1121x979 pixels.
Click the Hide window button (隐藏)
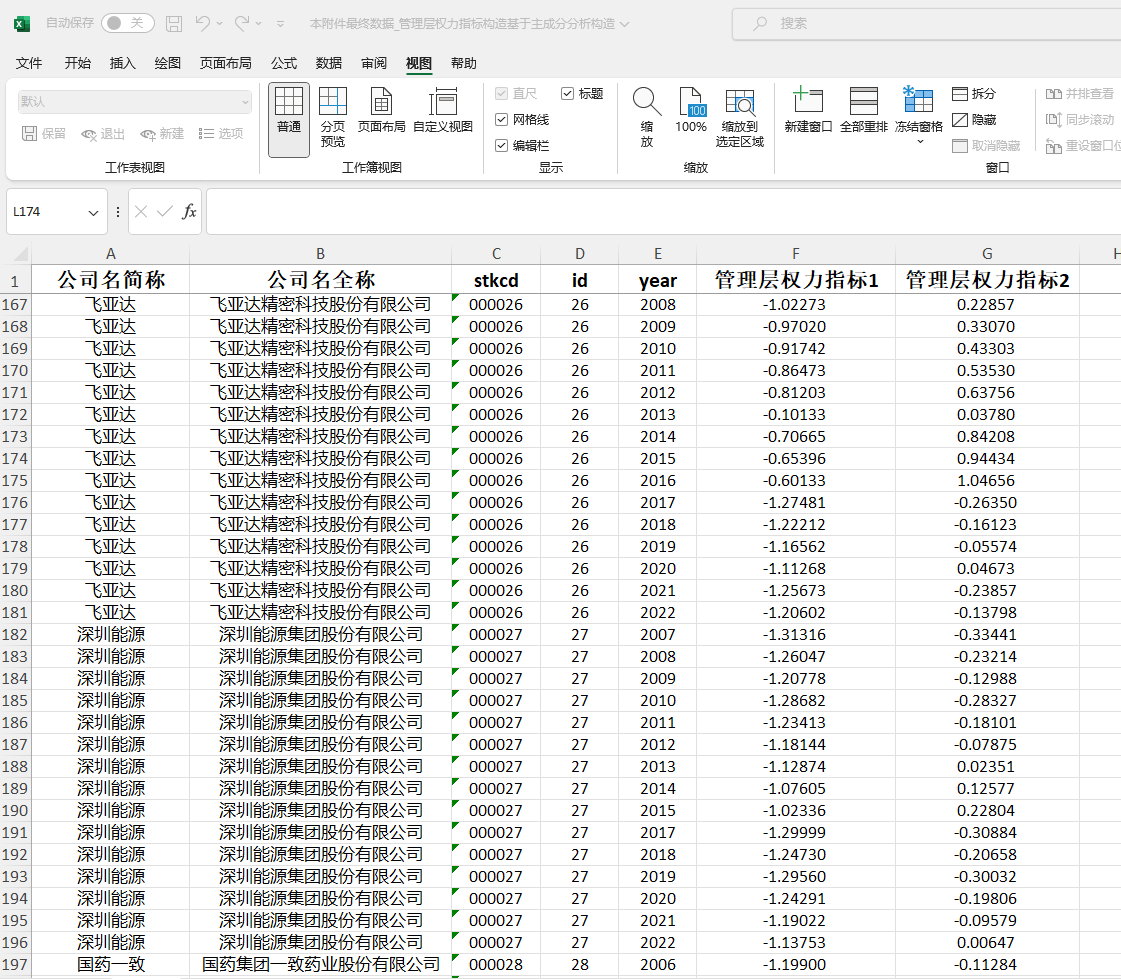[974, 119]
